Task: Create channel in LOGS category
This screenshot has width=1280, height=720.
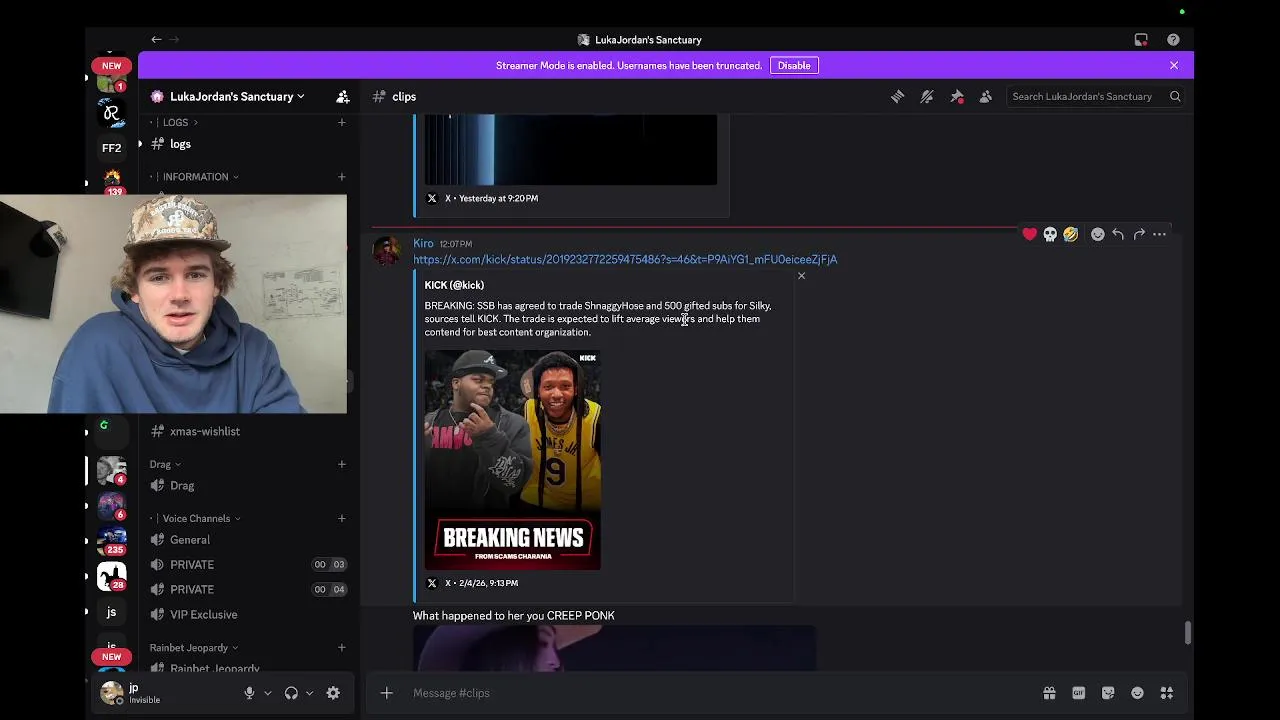Action: (341, 122)
